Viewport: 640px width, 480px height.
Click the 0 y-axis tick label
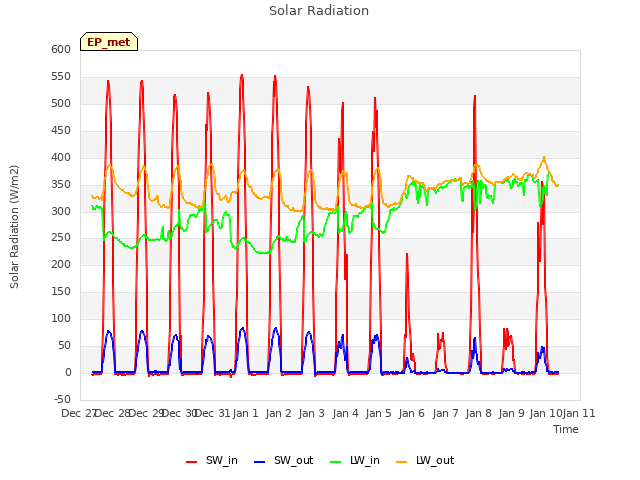coord(68,372)
